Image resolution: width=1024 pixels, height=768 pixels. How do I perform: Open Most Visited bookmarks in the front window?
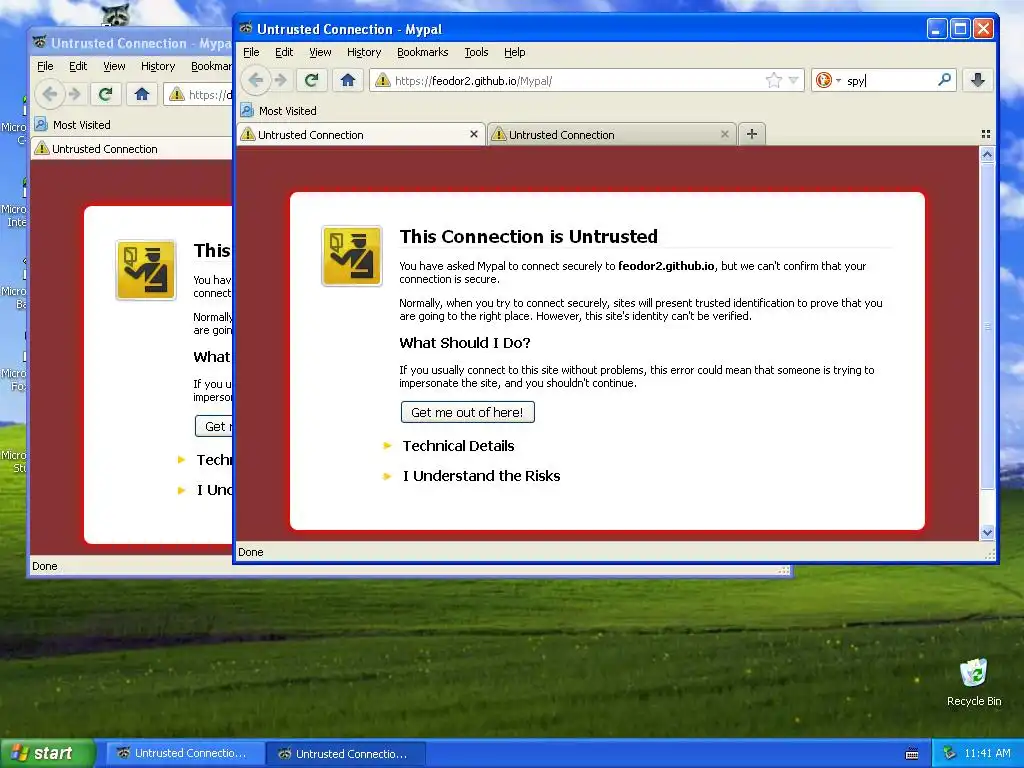[x=279, y=110]
